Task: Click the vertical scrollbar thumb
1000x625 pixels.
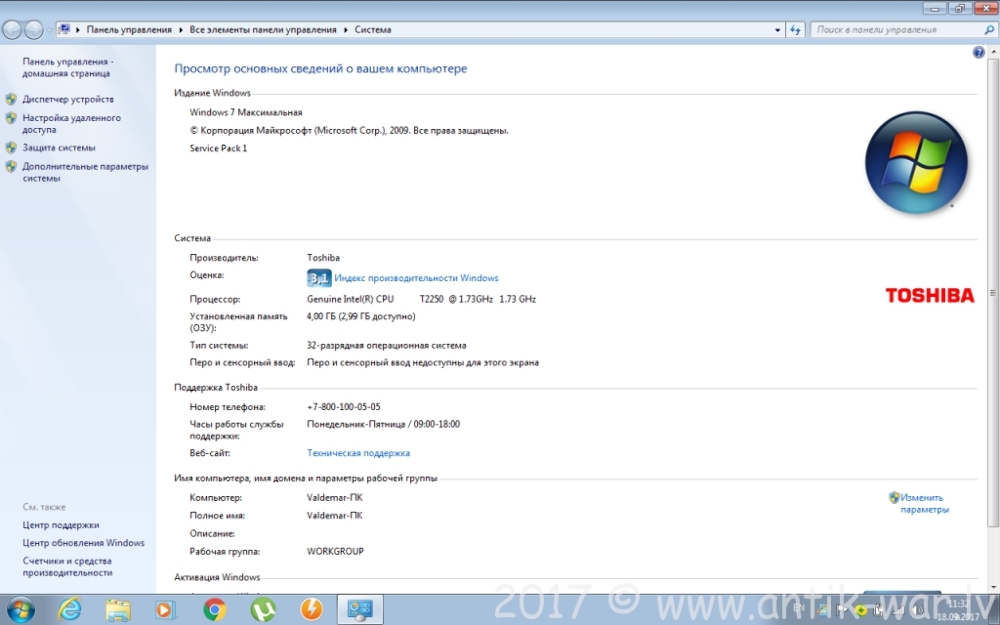Action: point(993,293)
